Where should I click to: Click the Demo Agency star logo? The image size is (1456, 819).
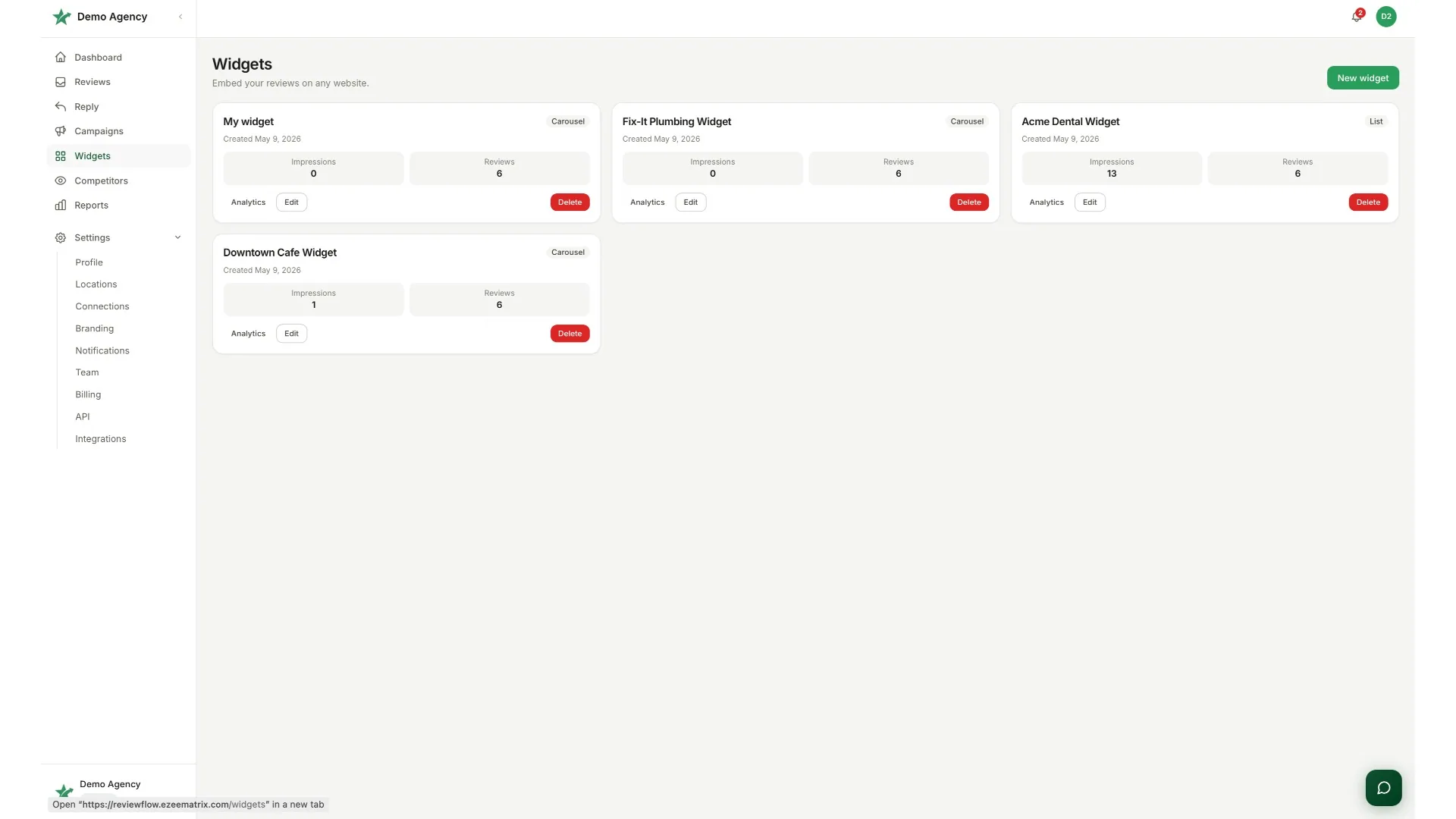[x=61, y=17]
